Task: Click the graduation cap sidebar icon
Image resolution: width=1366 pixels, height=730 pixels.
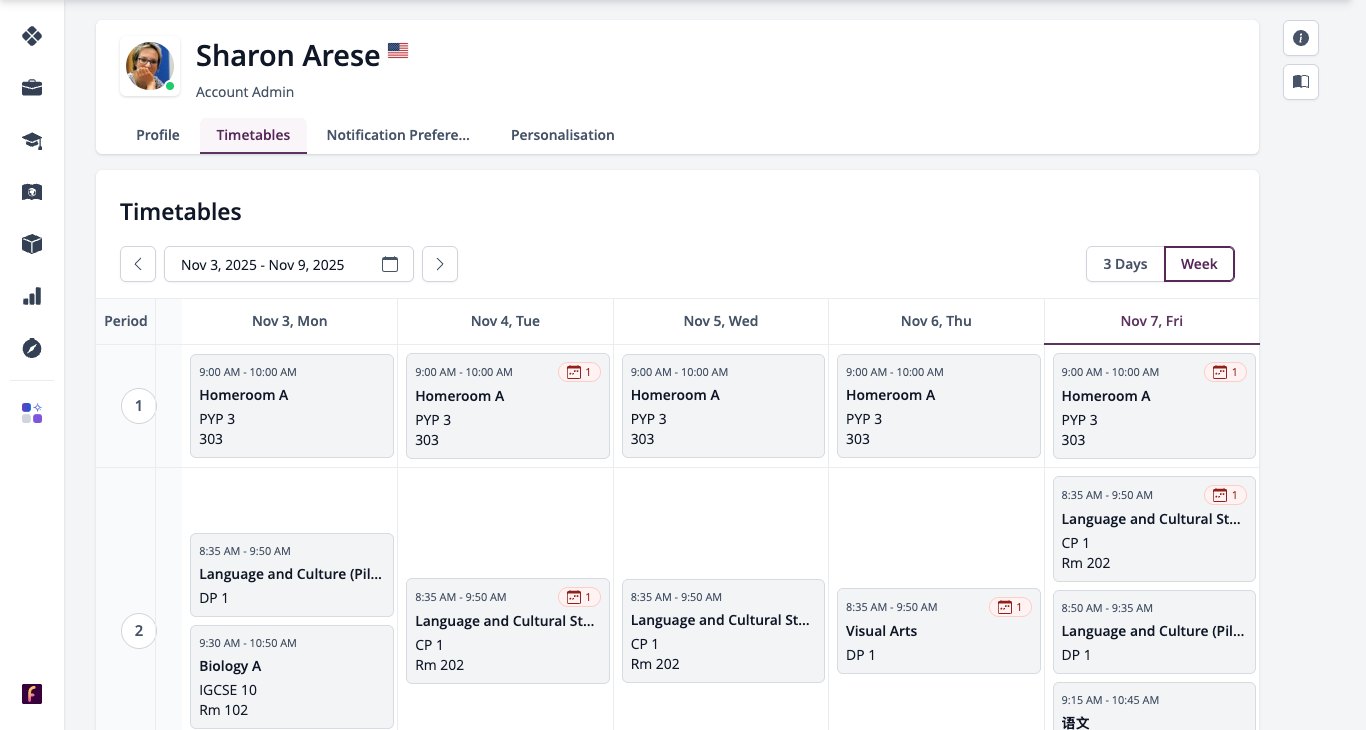Action: pyautogui.click(x=32, y=140)
